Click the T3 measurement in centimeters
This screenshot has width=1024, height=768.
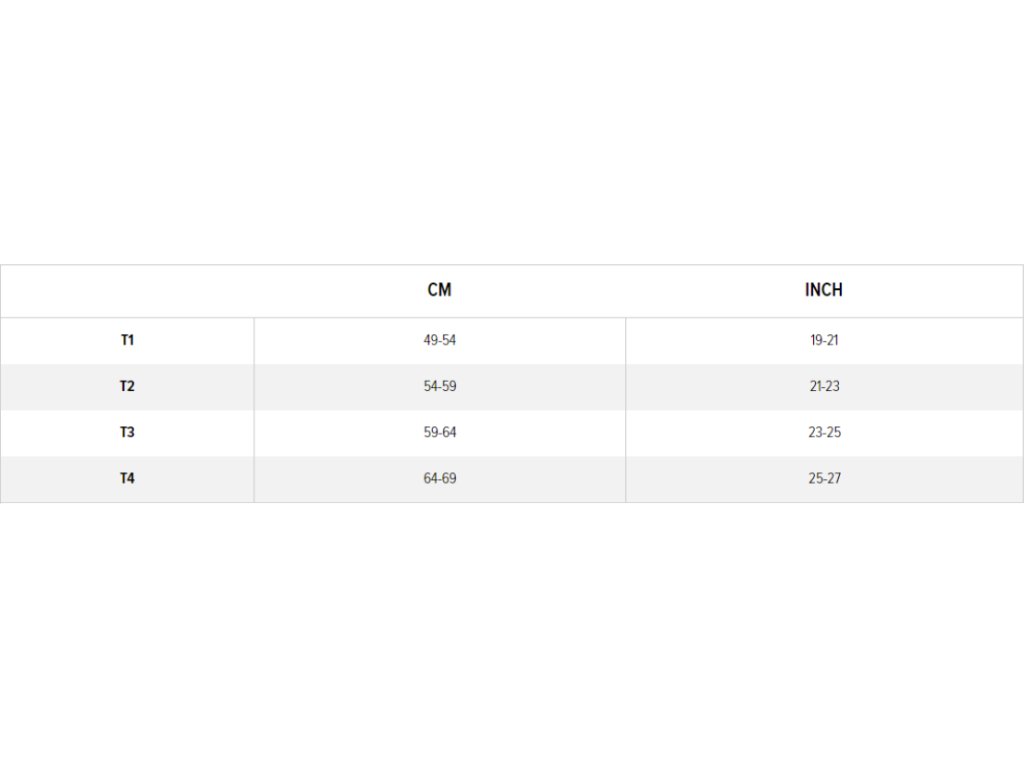[440, 432]
